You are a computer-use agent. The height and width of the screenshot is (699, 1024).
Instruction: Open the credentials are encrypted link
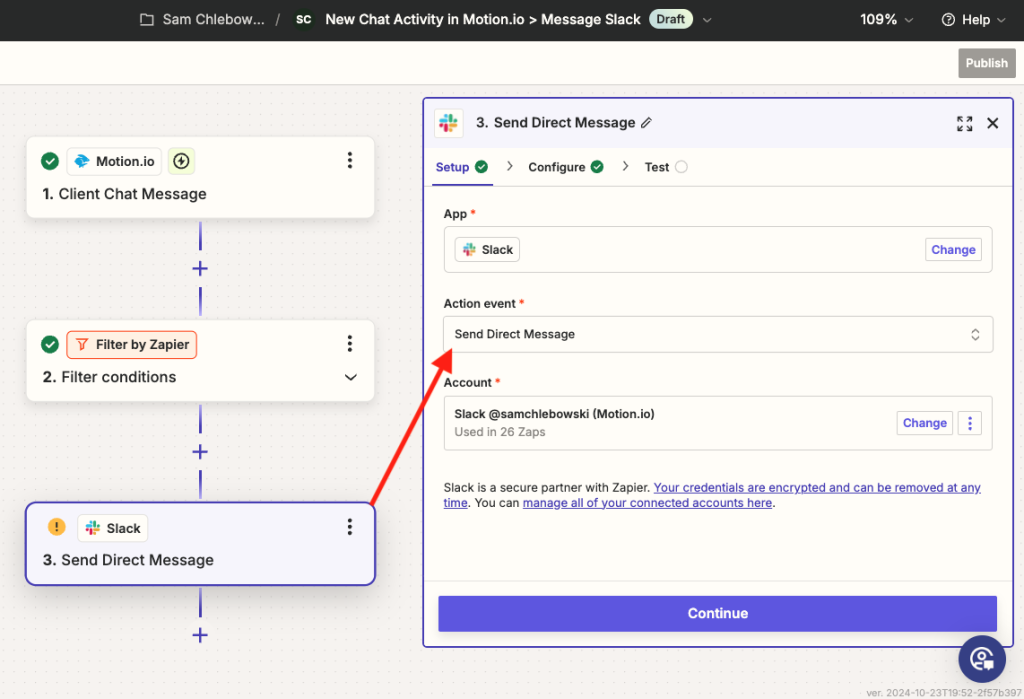816,487
